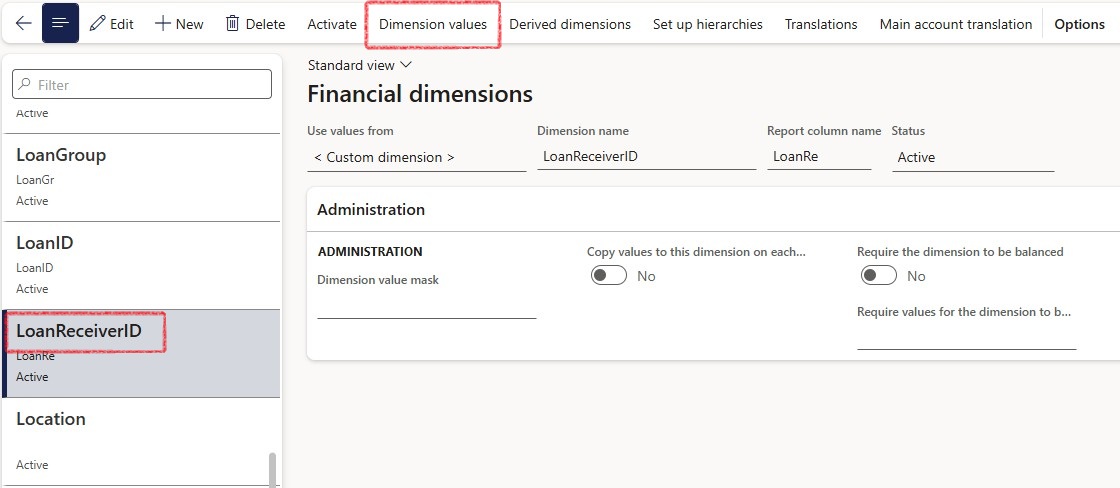Click the Status field showing Active
Screen dimensions: 1120x488
point(973,157)
